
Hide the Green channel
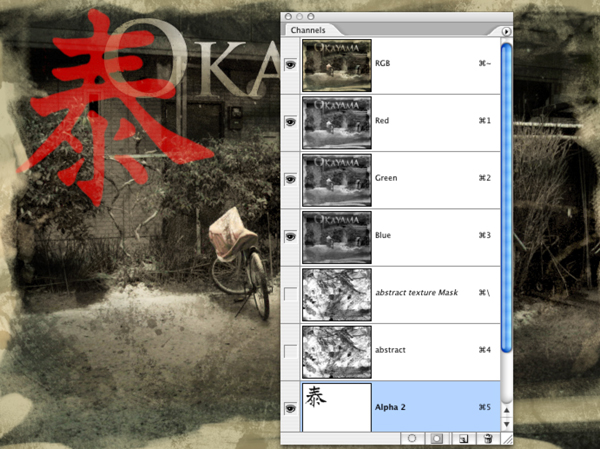coord(291,179)
